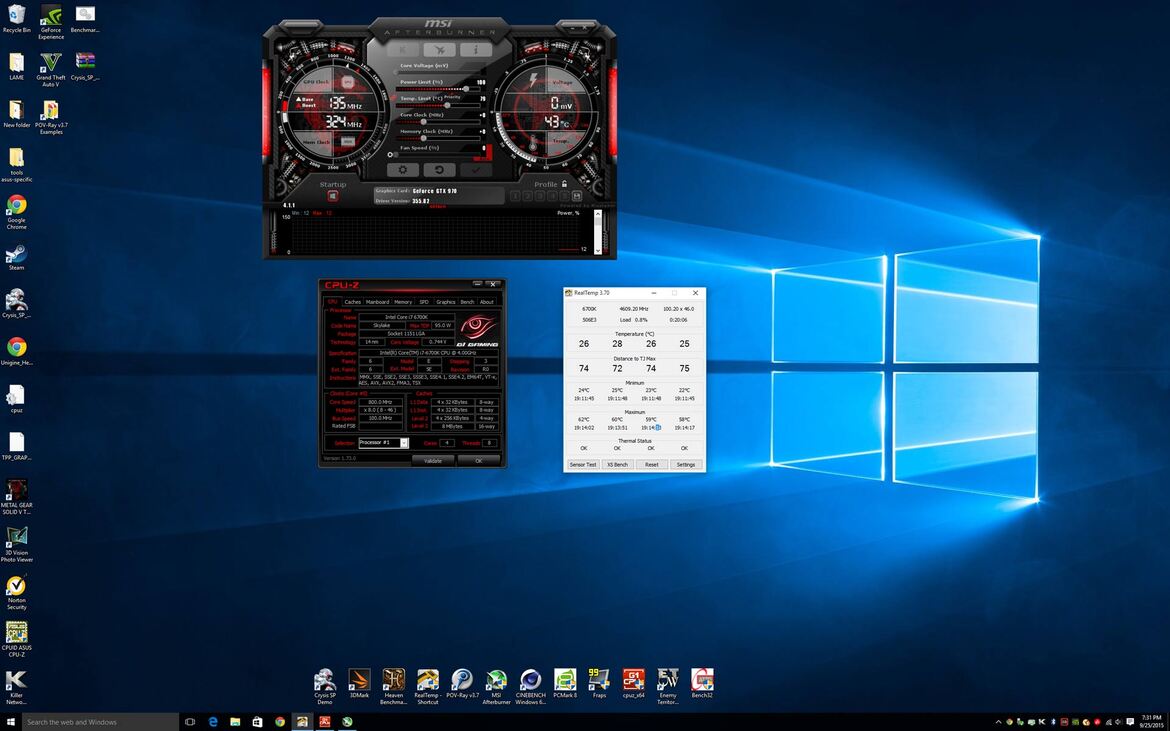This screenshot has width=1170, height=731.
Task: Open the CPUID ASUS CPU-Z desktop icon
Action: click(16, 639)
